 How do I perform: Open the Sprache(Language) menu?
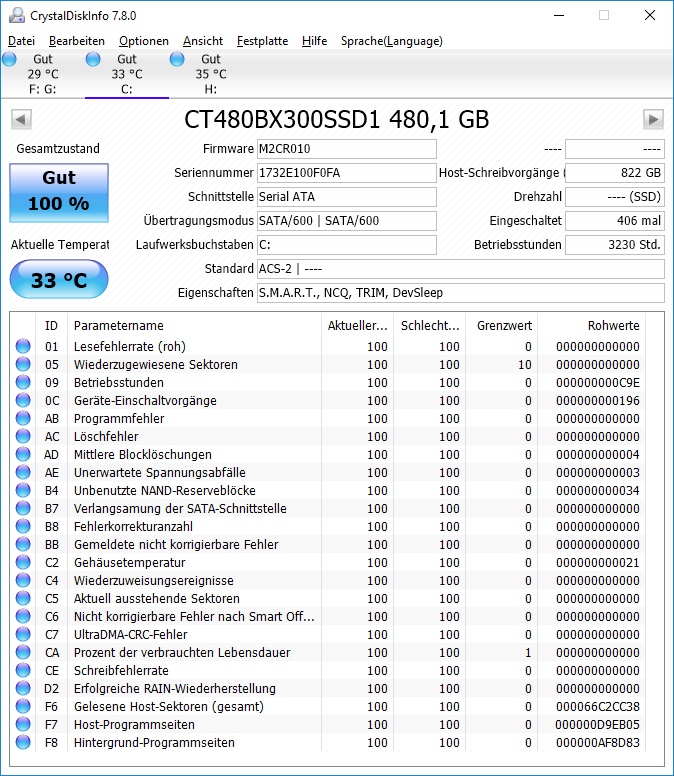point(391,41)
